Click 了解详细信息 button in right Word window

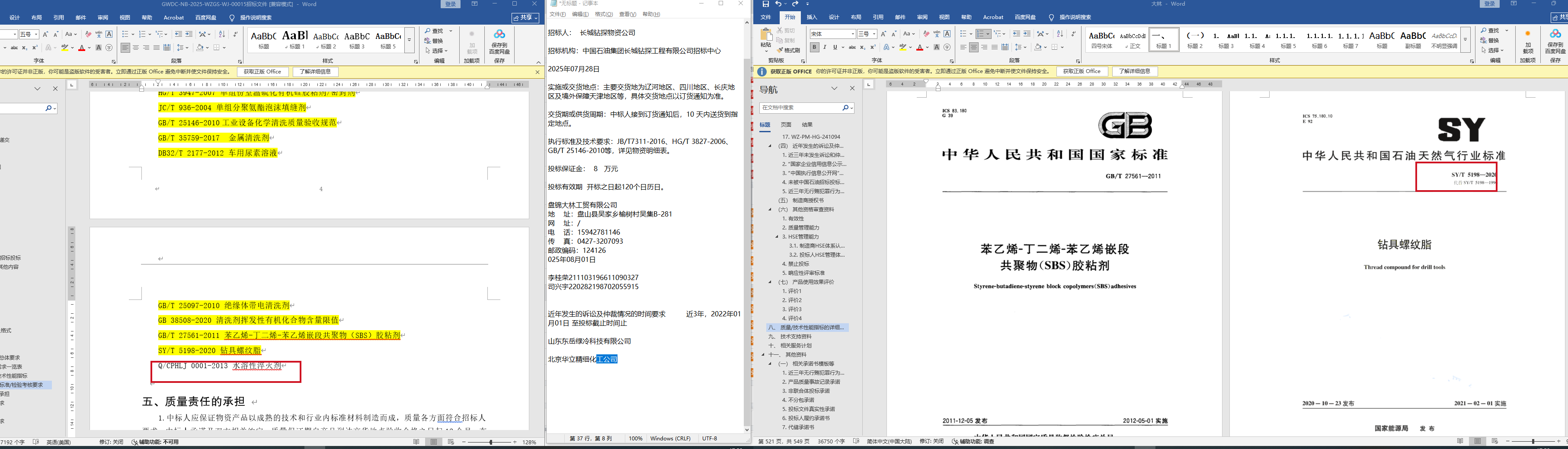(x=1135, y=71)
